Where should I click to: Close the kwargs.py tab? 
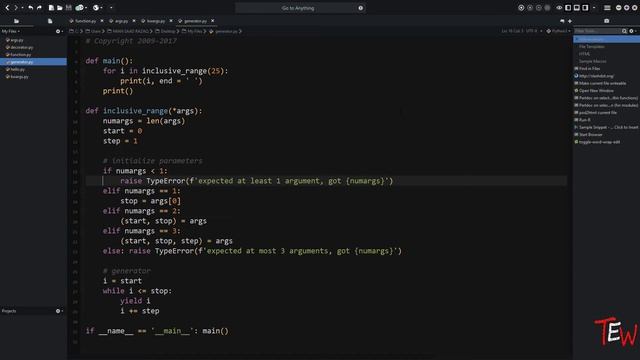pyautogui.click(x=171, y=21)
